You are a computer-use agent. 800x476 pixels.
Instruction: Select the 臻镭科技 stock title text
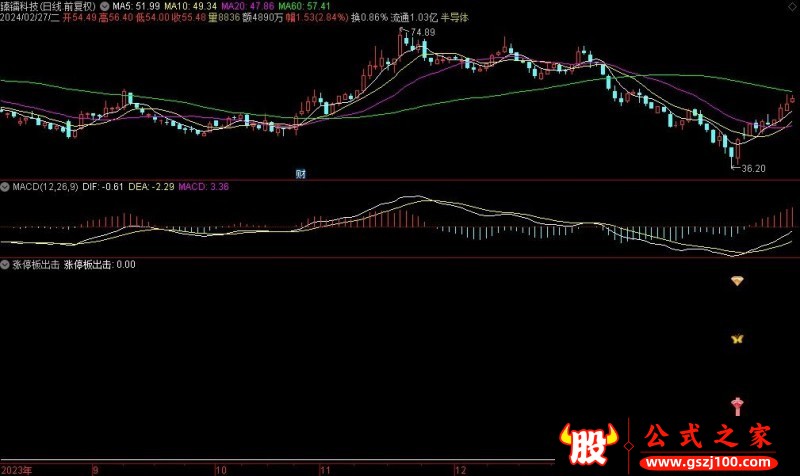[19, 6]
